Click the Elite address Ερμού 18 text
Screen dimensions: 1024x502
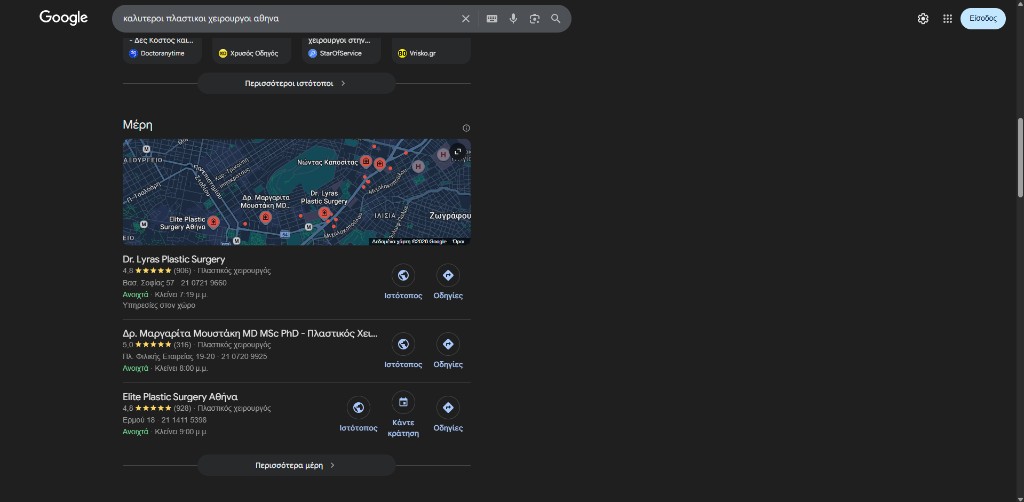coord(138,420)
